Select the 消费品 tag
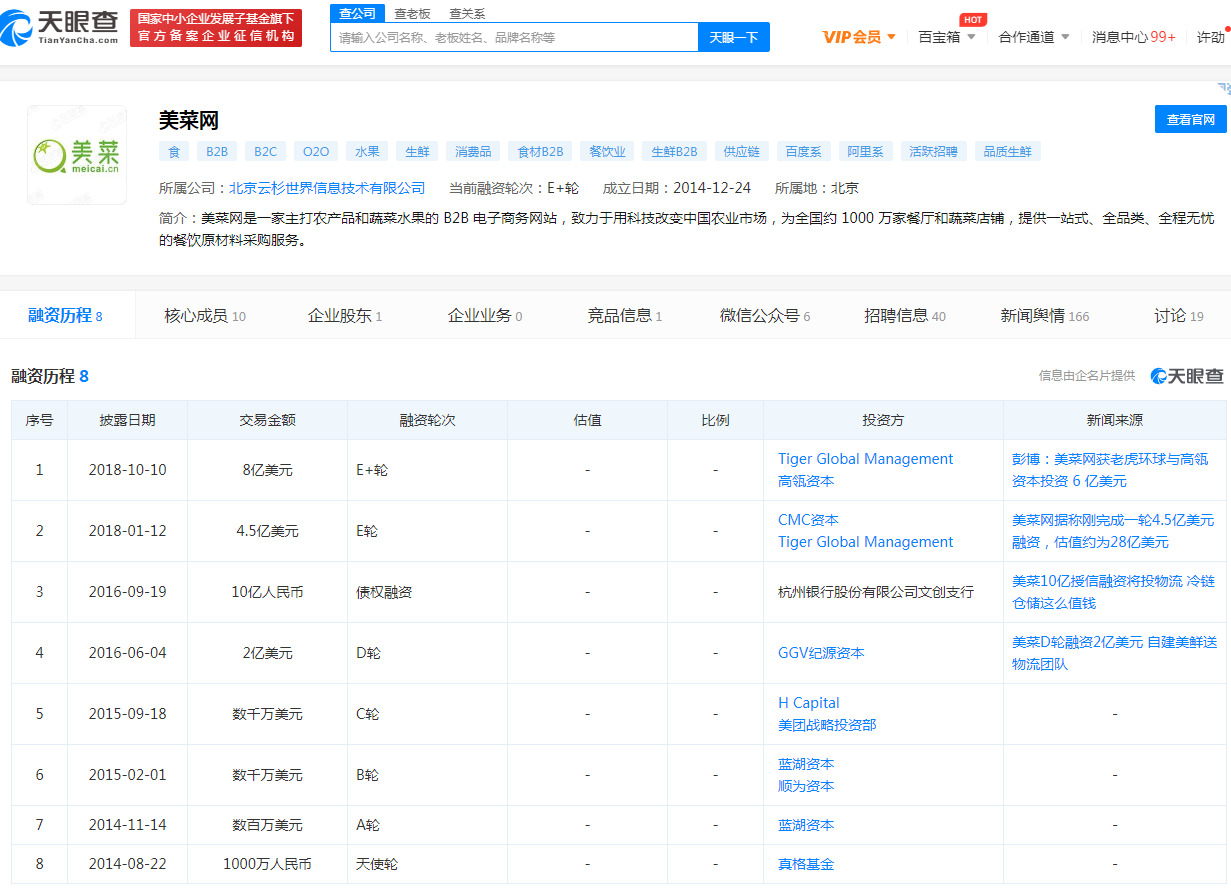The height and width of the screenshot is (888, 1231). point(473,152)
